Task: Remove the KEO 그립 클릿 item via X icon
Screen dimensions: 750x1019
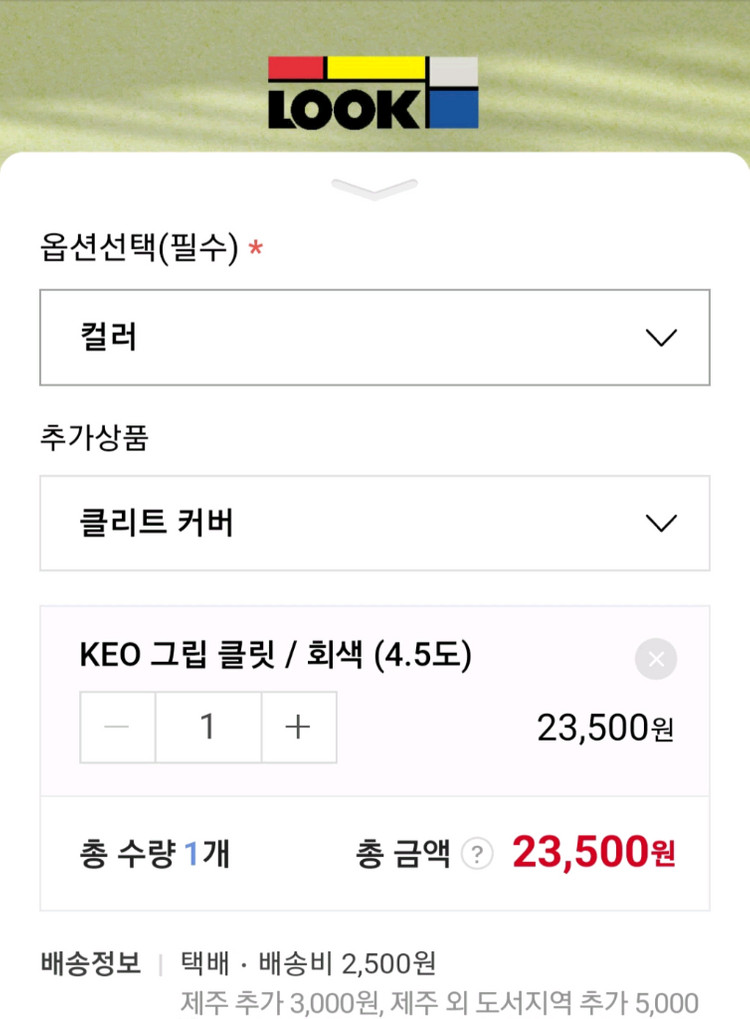Action: coord(656,659)
